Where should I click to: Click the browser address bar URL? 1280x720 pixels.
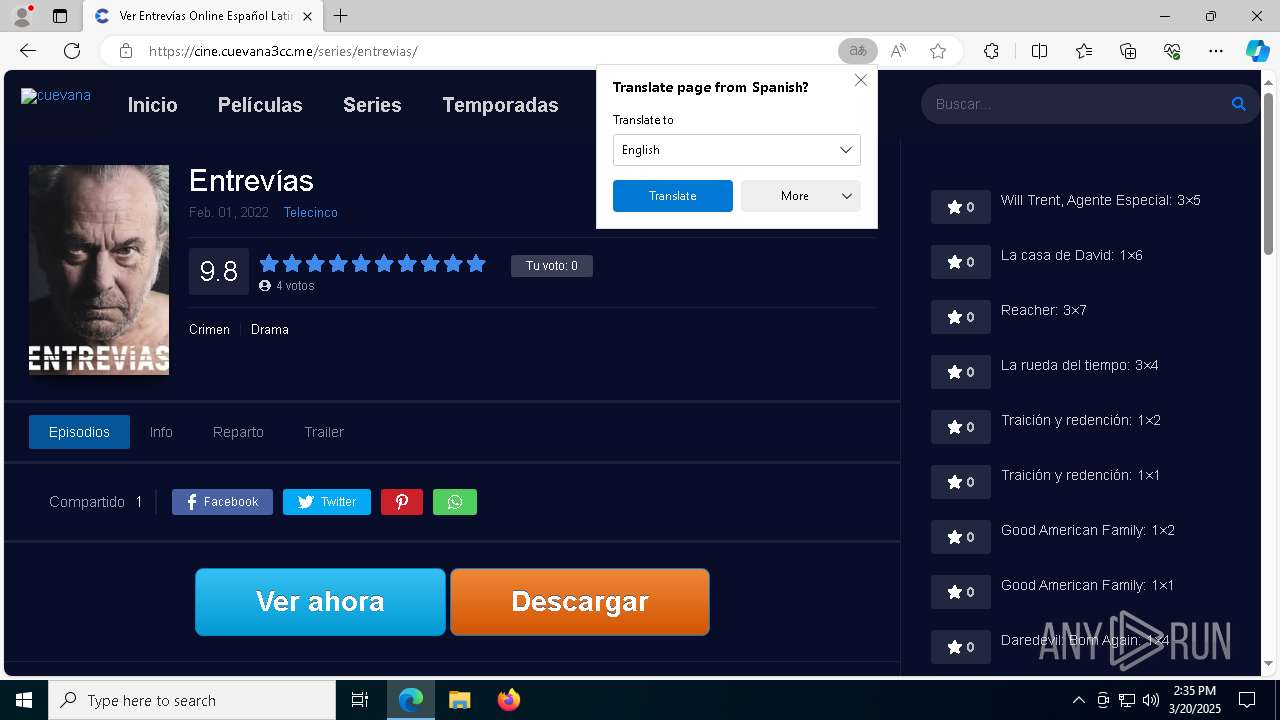click(283, 51)
